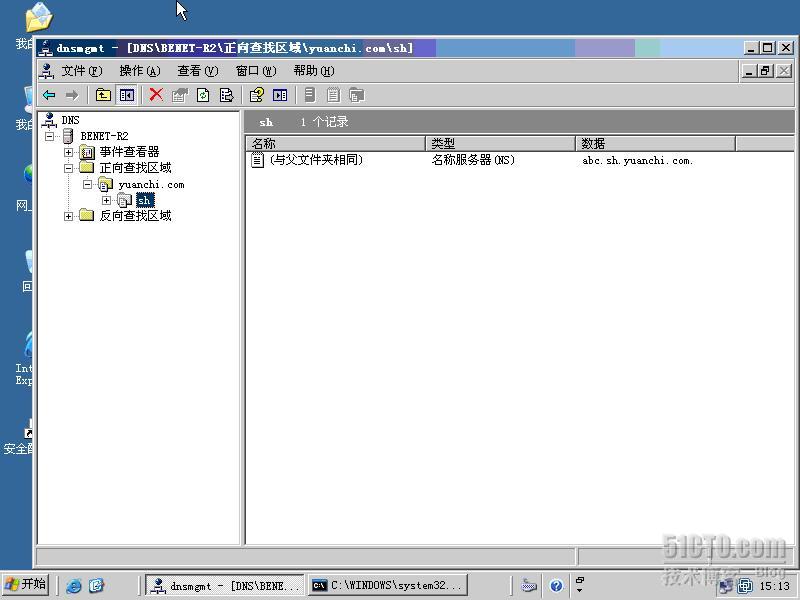
Task: Open the 文件(F) menu
Action: click(x=82, y=71)
